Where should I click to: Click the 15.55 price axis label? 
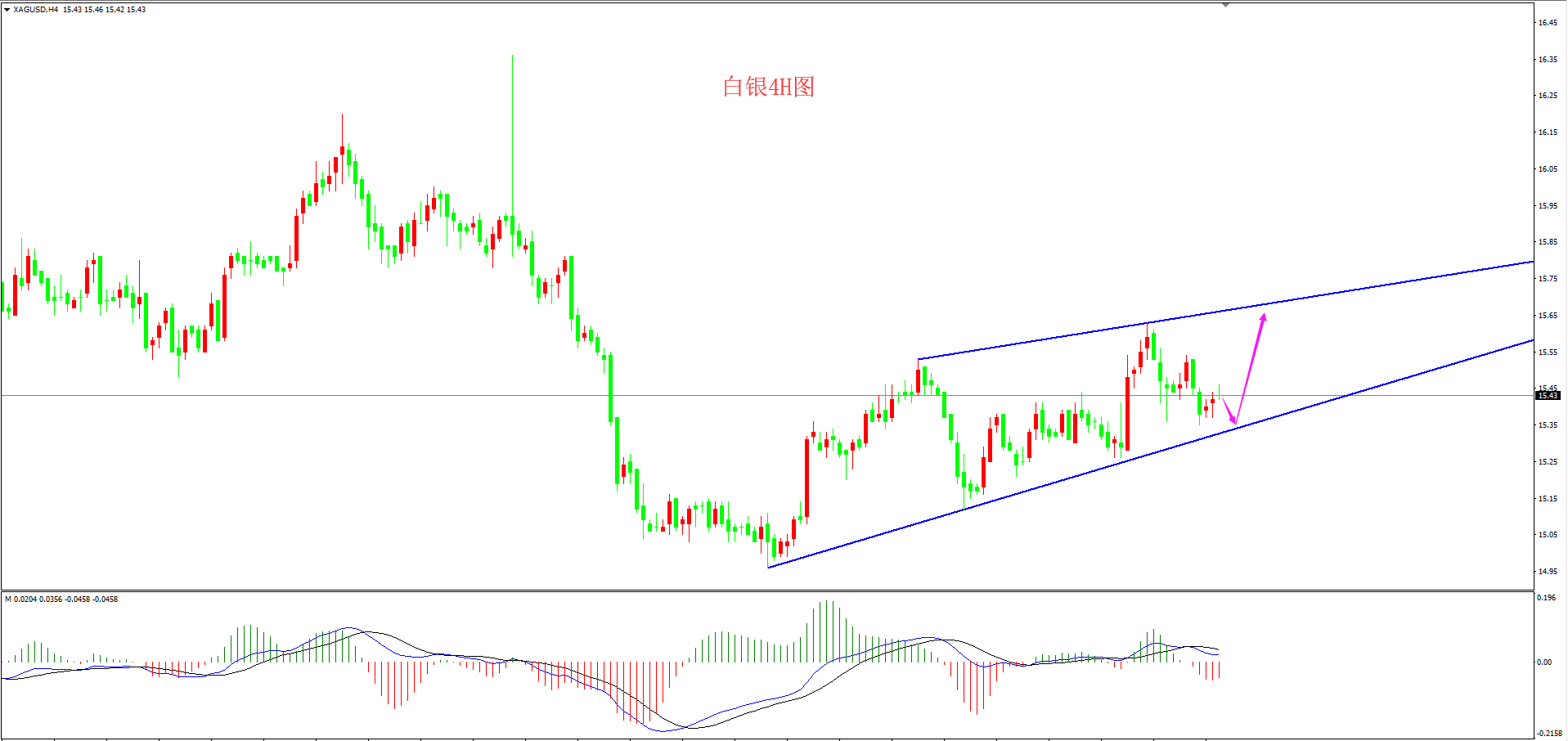(1548, 353)
